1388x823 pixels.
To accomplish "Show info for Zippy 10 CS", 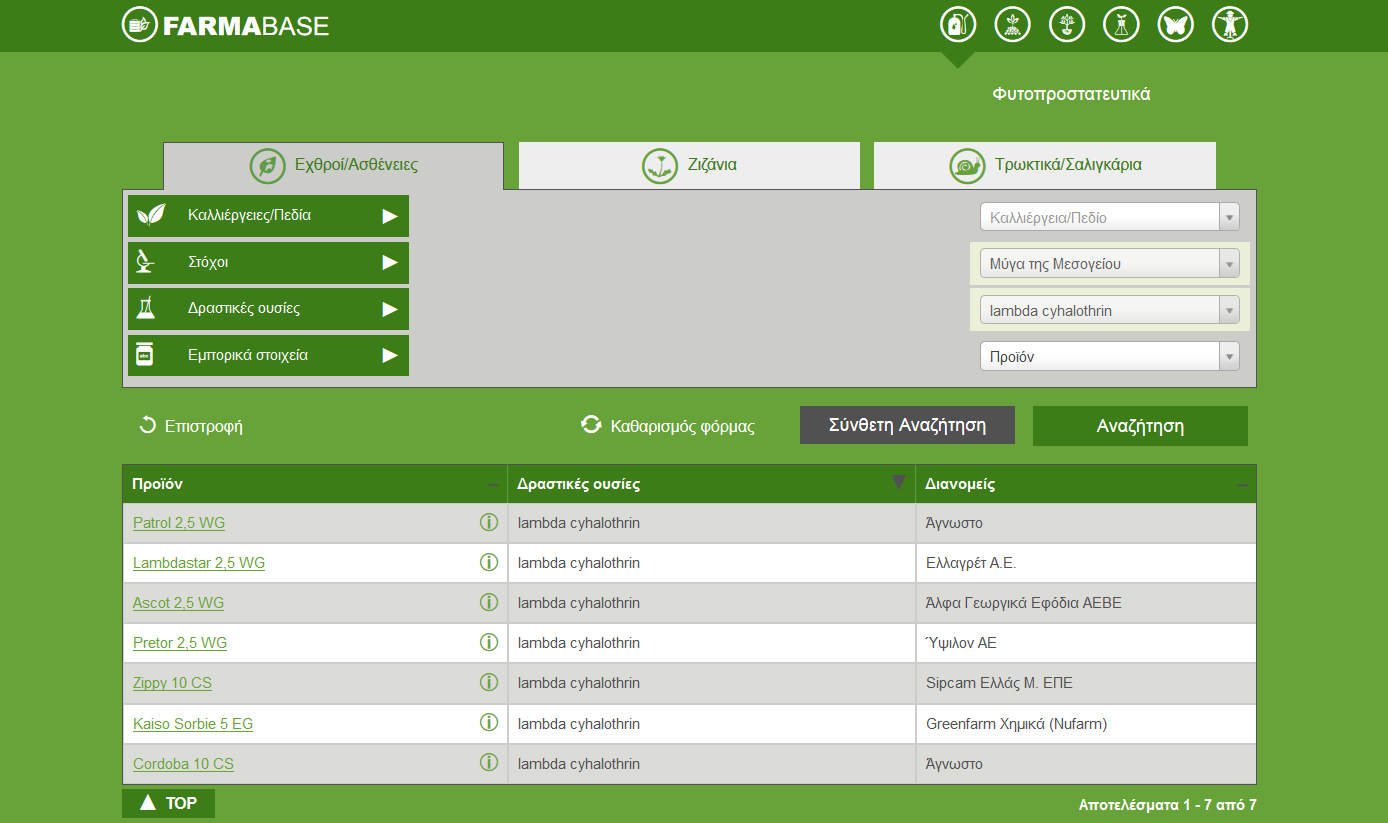I will 489,682.
